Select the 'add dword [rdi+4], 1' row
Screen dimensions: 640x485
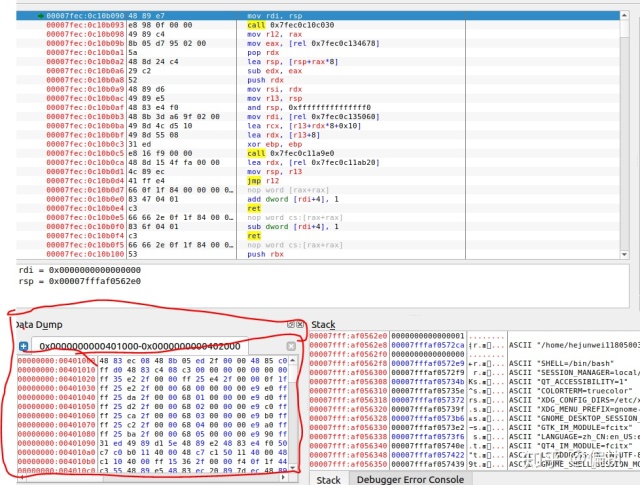coord(318,199)
